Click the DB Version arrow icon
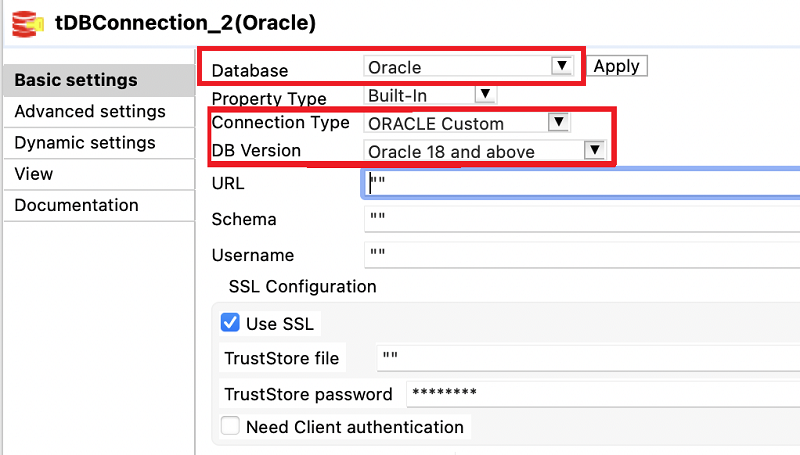 coord(594,150)
